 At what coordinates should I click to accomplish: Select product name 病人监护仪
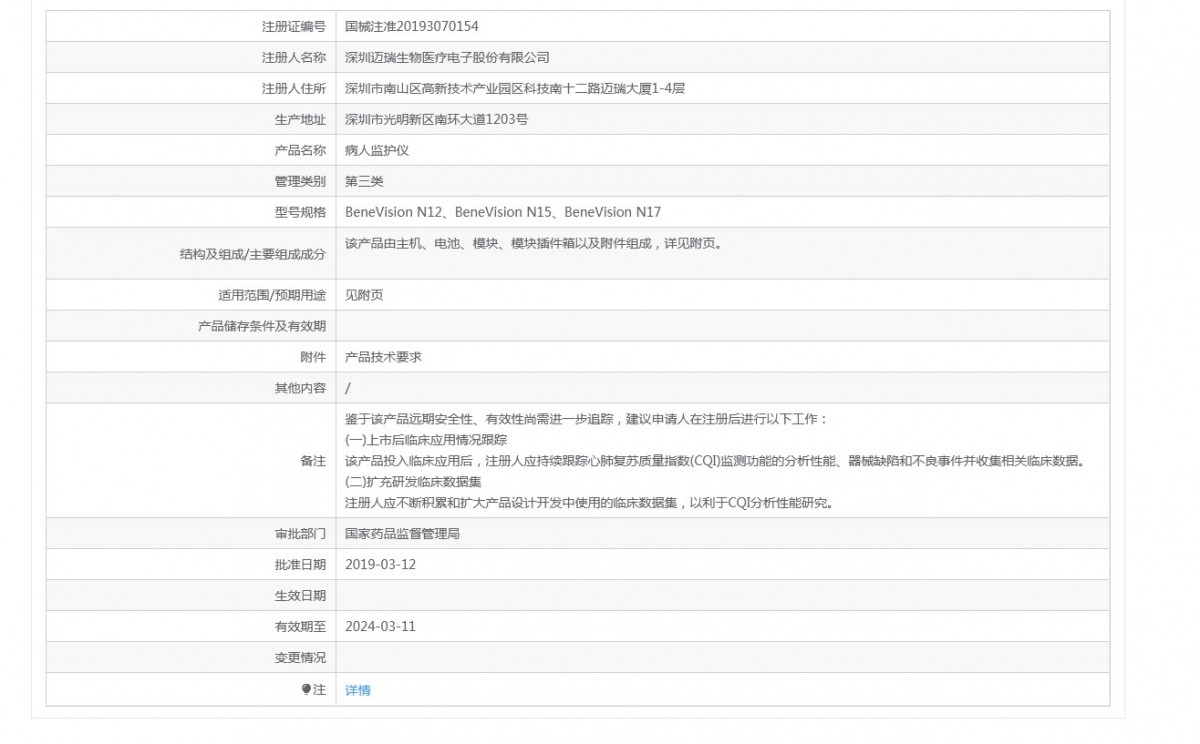377,151
